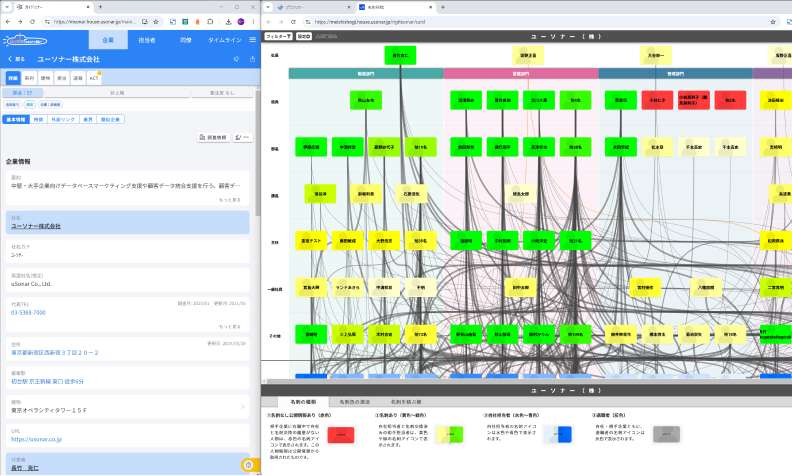Open the hamburger menu in blue header

pyautogui.click(x=250, y=39)
